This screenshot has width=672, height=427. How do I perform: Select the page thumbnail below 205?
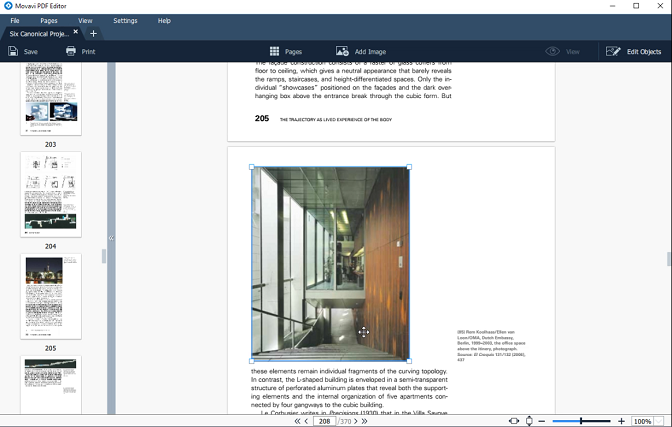51,385
